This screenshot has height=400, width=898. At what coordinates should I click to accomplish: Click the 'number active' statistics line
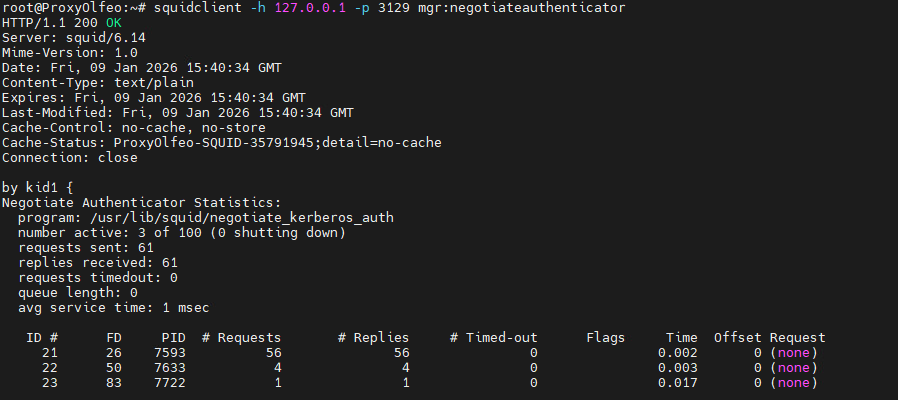[x=181, y=233]
